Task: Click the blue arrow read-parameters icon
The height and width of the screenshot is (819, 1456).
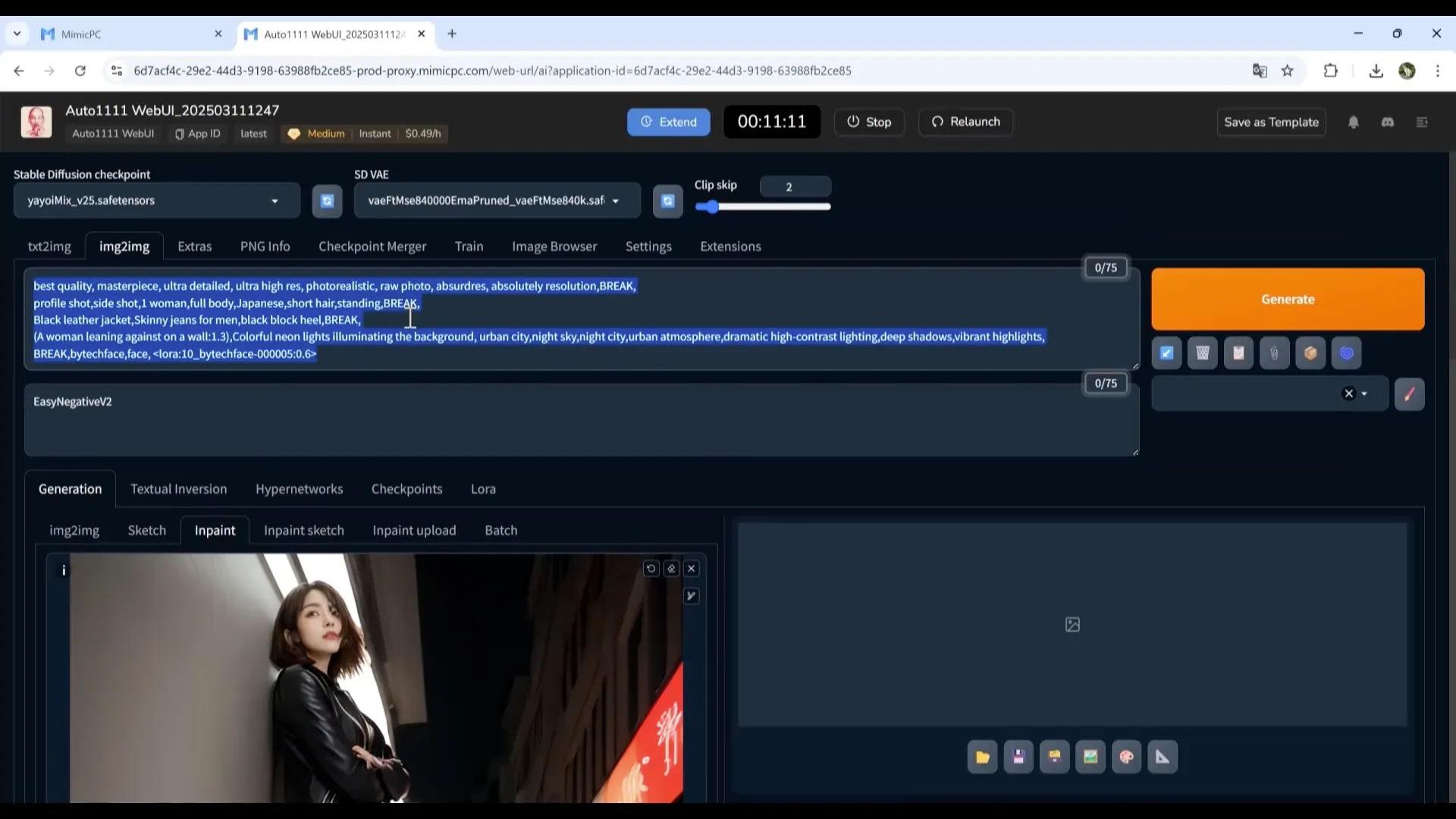Action: 1166,353
